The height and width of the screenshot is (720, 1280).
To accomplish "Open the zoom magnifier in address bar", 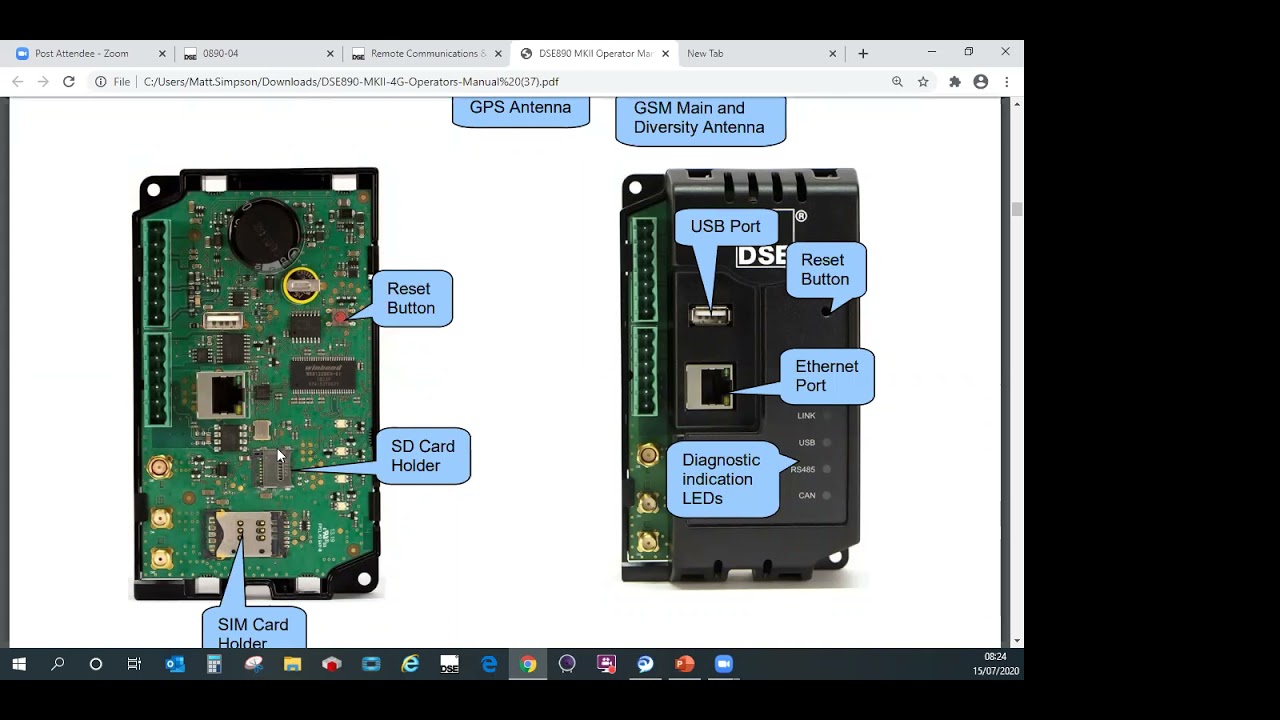I will (x=897, y=82).
